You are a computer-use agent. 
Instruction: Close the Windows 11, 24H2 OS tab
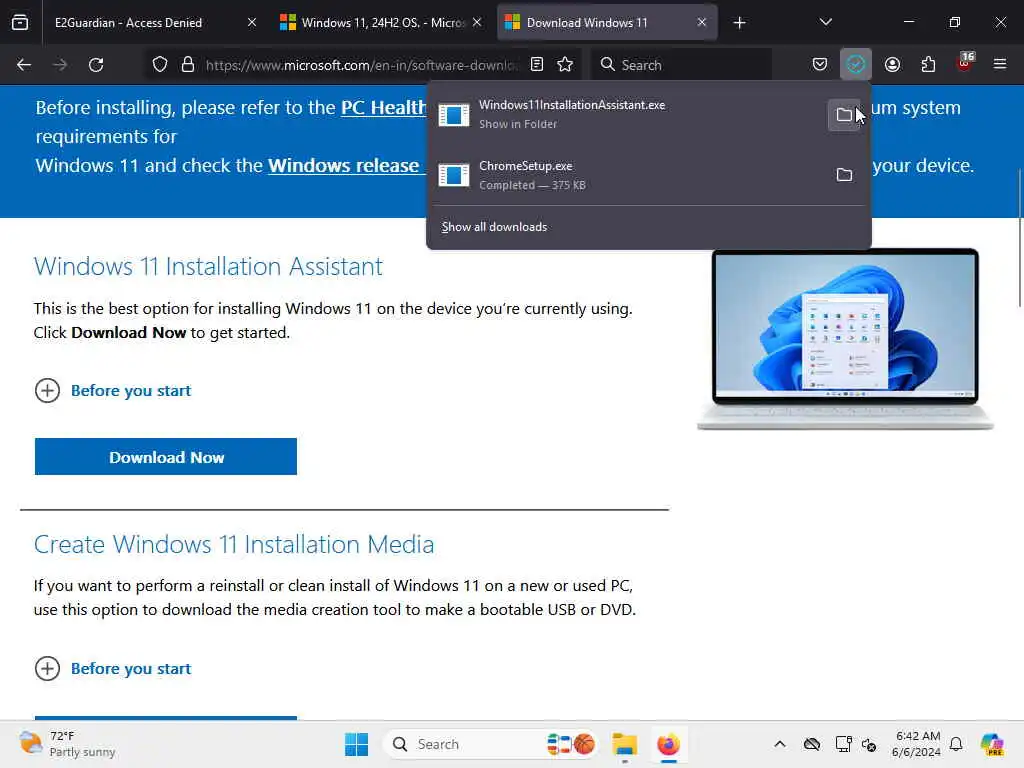477,22
